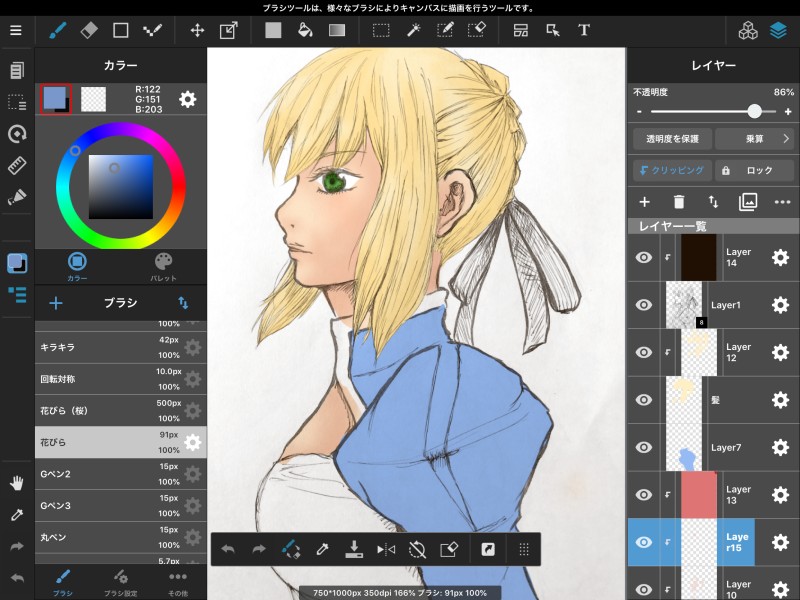Add a new brush with plus icon

tap(56, 303)
